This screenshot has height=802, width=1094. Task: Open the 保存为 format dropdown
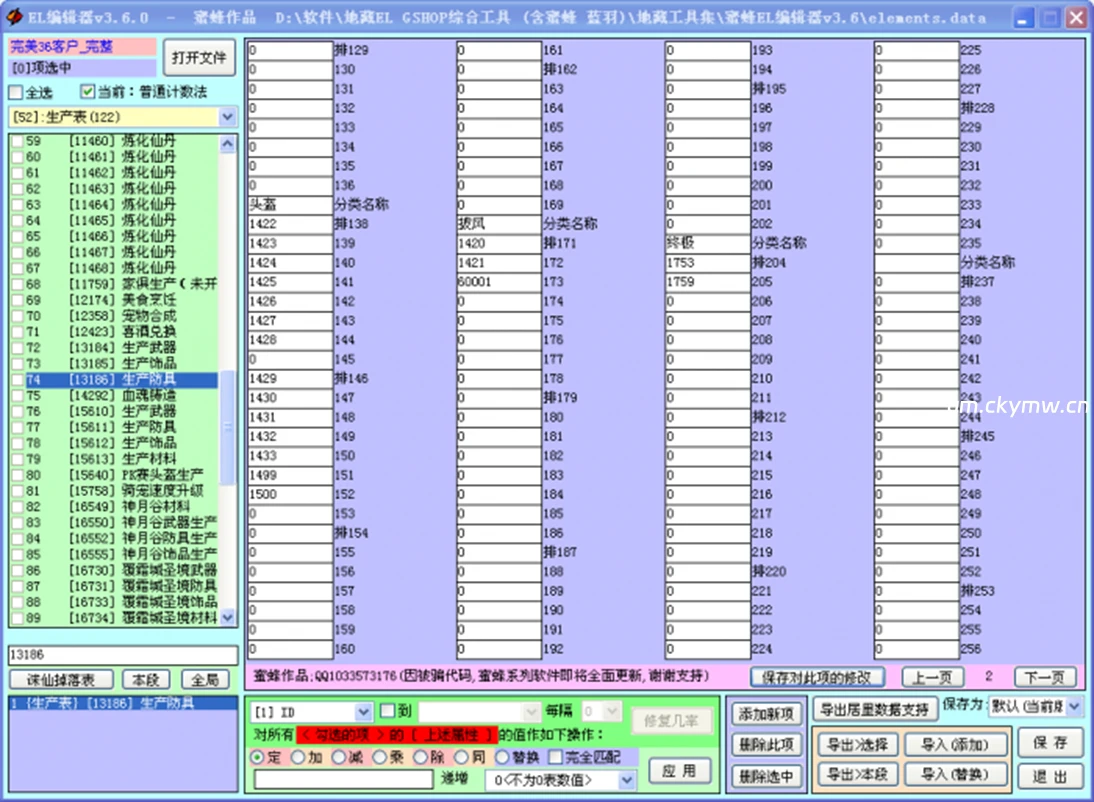point(1074,706)
